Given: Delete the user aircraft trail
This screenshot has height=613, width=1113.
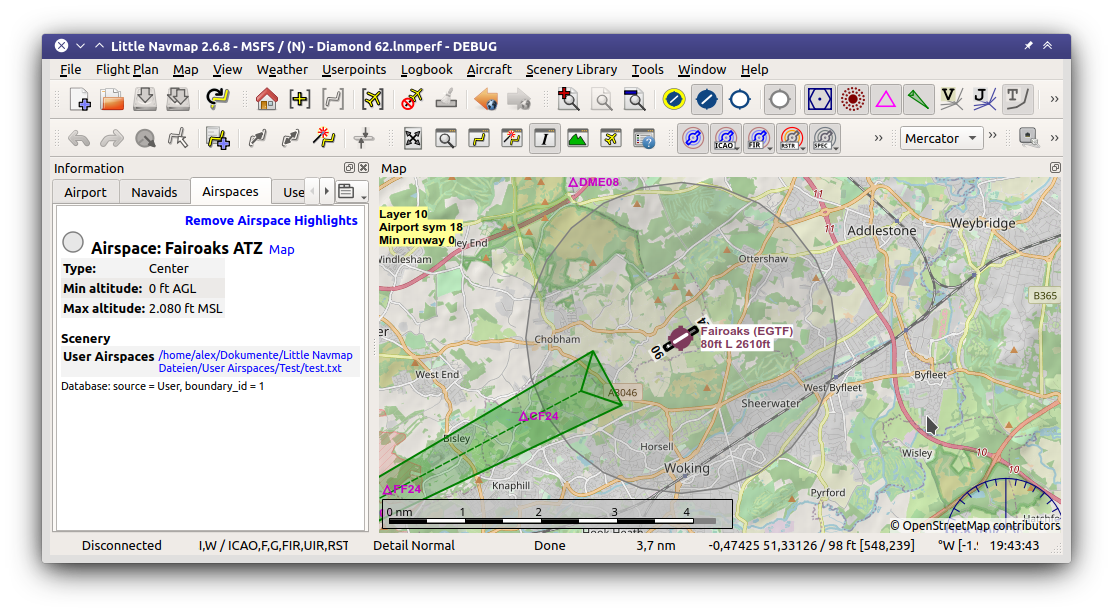Looking at the screenshot, I should [x=412, y=99].
